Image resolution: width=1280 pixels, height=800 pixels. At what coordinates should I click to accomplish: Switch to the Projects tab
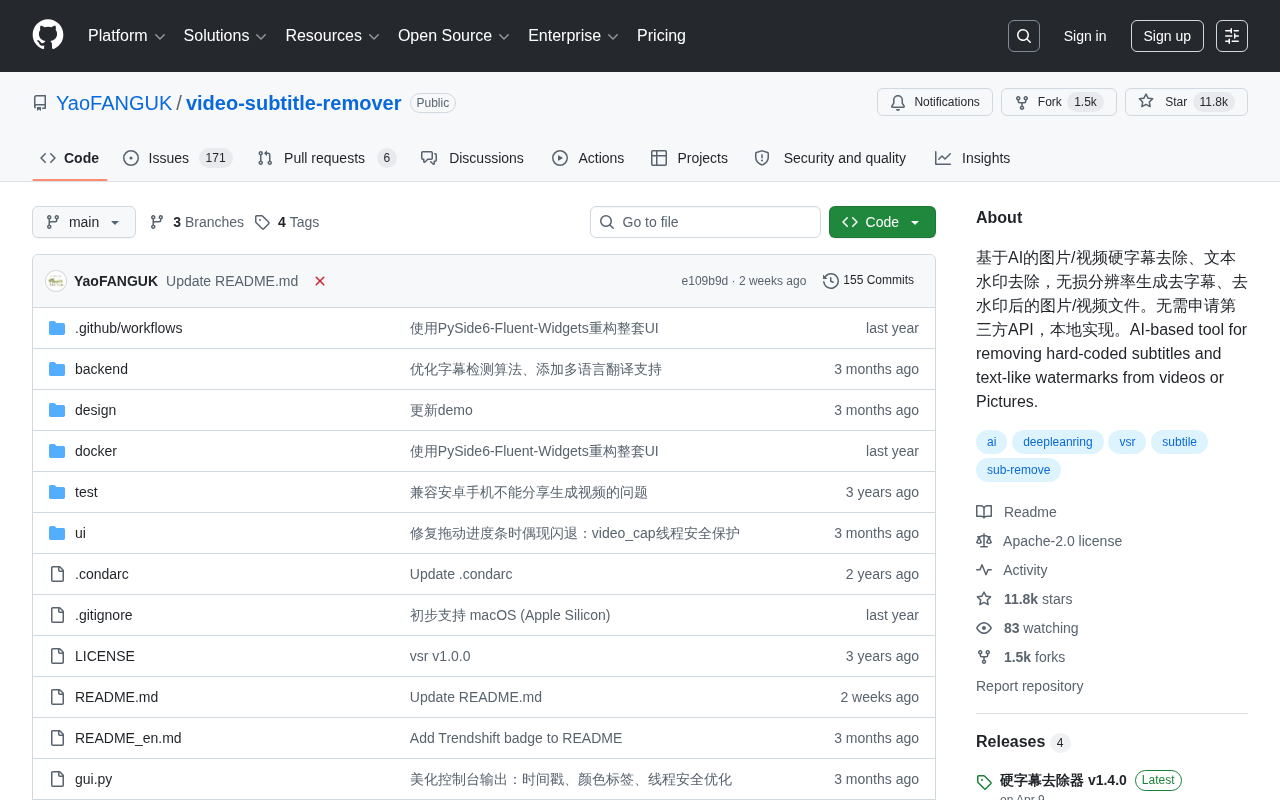pyautogui.click(x=689, y=158)
